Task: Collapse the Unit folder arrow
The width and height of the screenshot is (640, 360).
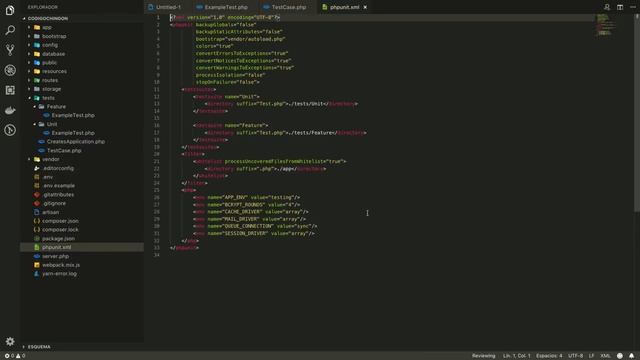Action: click(34, 124)
